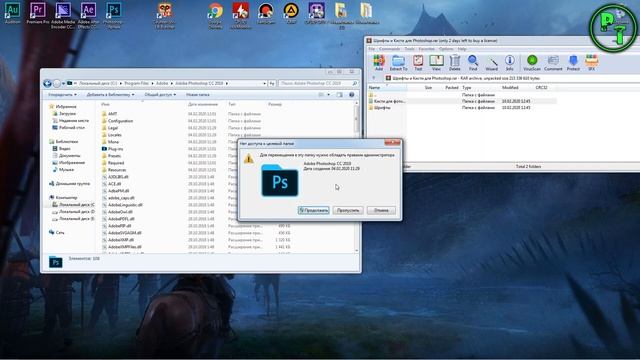Click the Find magnifier icon in WinRAR
The image size is (640, 360).
[x=473, y=63]
